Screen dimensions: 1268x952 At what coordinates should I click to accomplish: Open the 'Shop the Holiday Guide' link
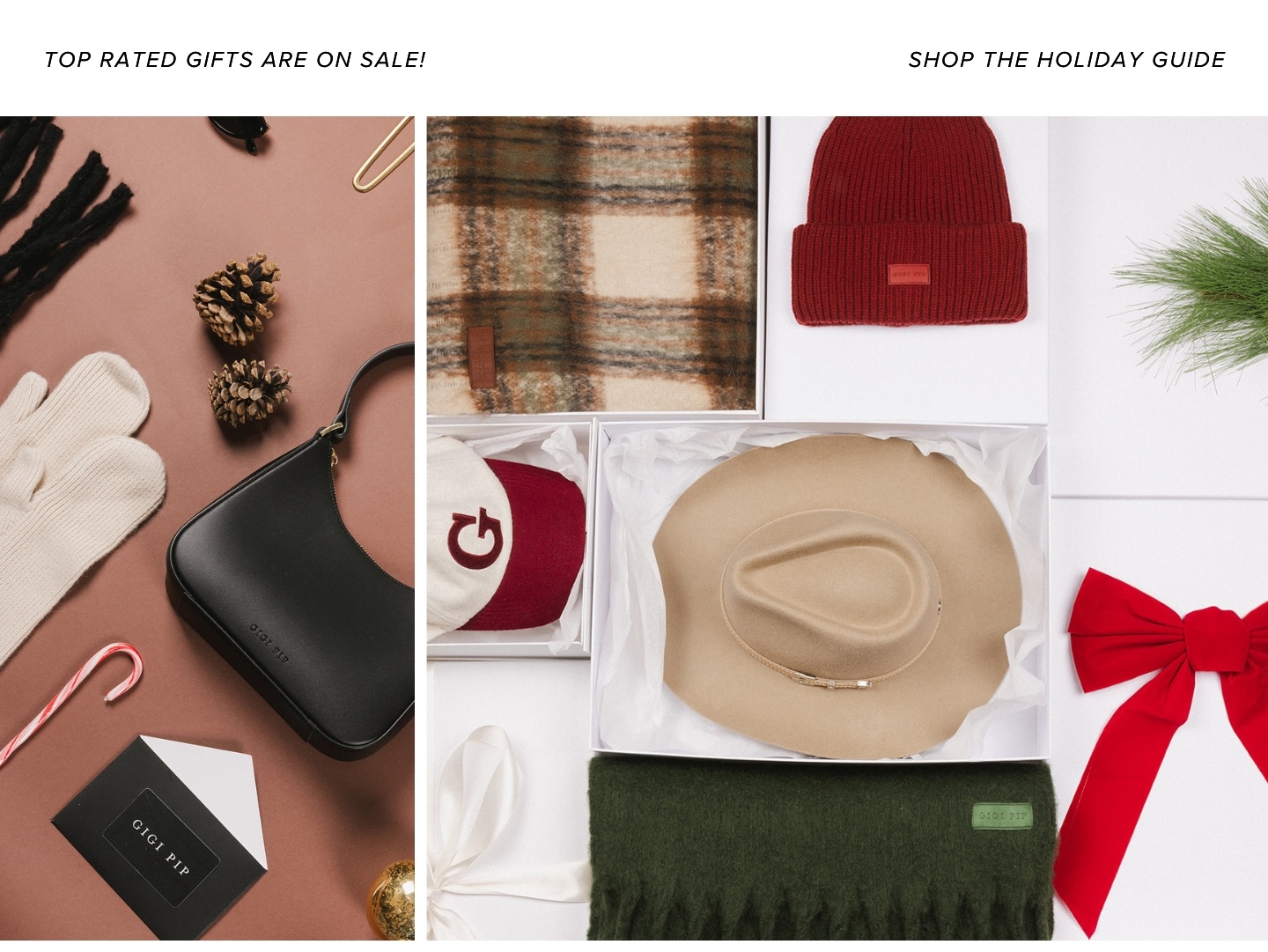click(1066, 60)
